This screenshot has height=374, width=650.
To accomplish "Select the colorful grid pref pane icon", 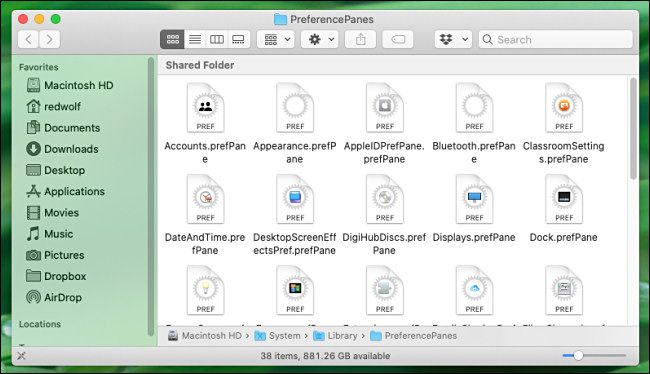I will click(x=295, y=290).
